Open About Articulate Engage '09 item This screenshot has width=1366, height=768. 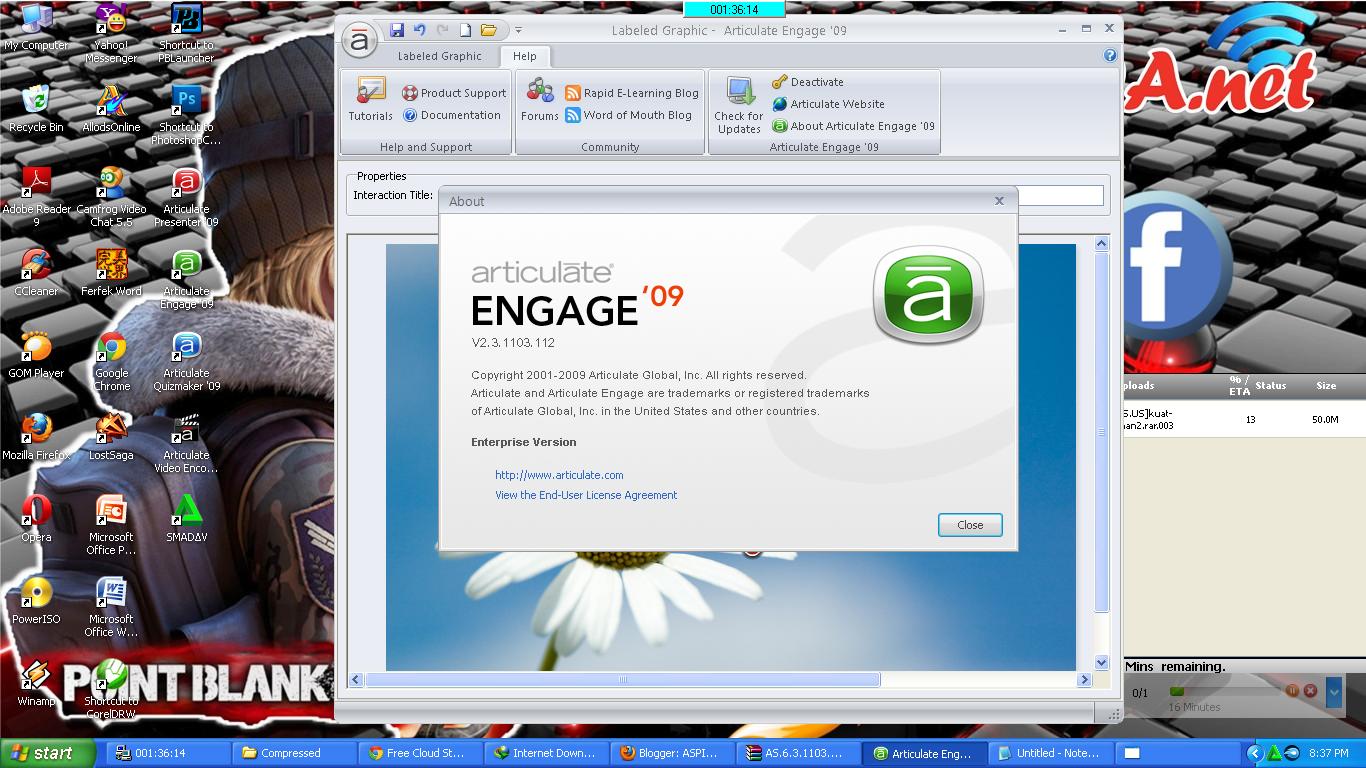coord(853,126)
